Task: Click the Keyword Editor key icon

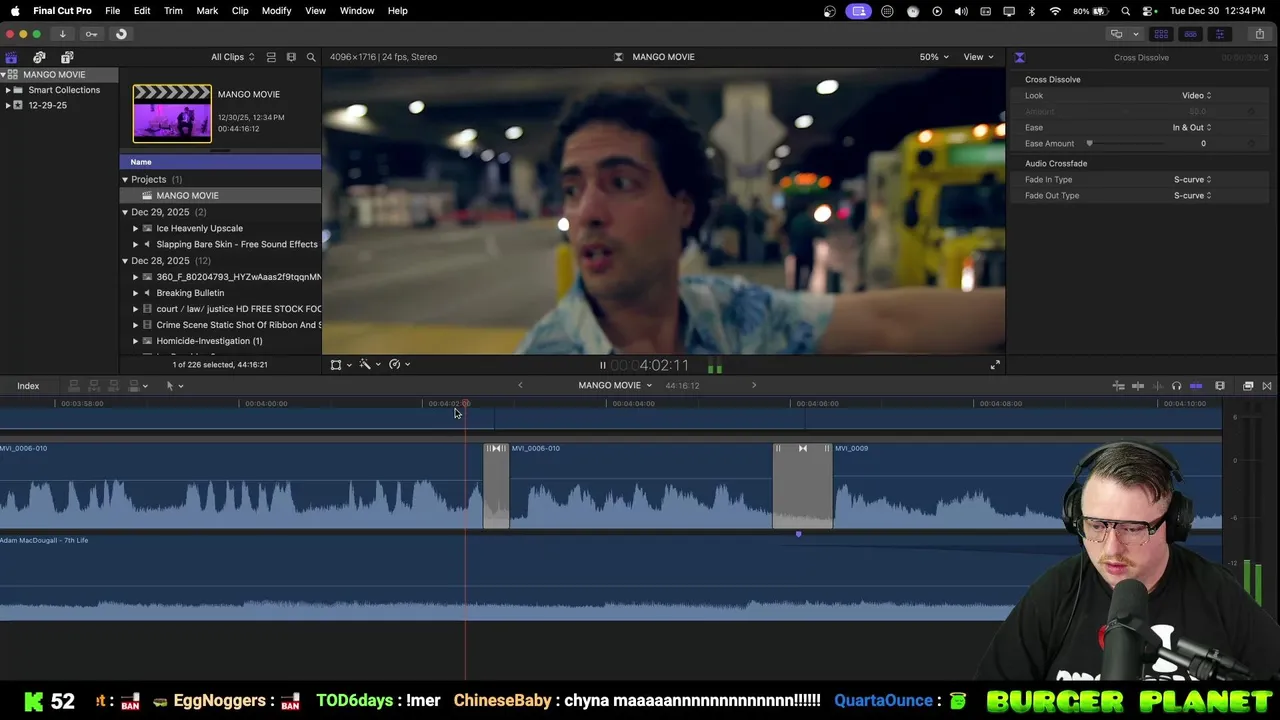Action: pos(91,34)
